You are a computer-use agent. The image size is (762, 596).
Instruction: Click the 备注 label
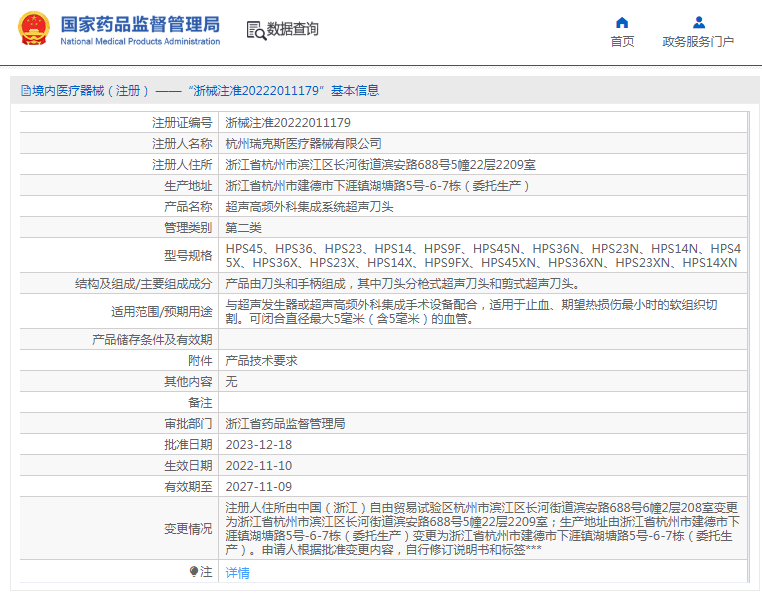[x=200, y=403]
